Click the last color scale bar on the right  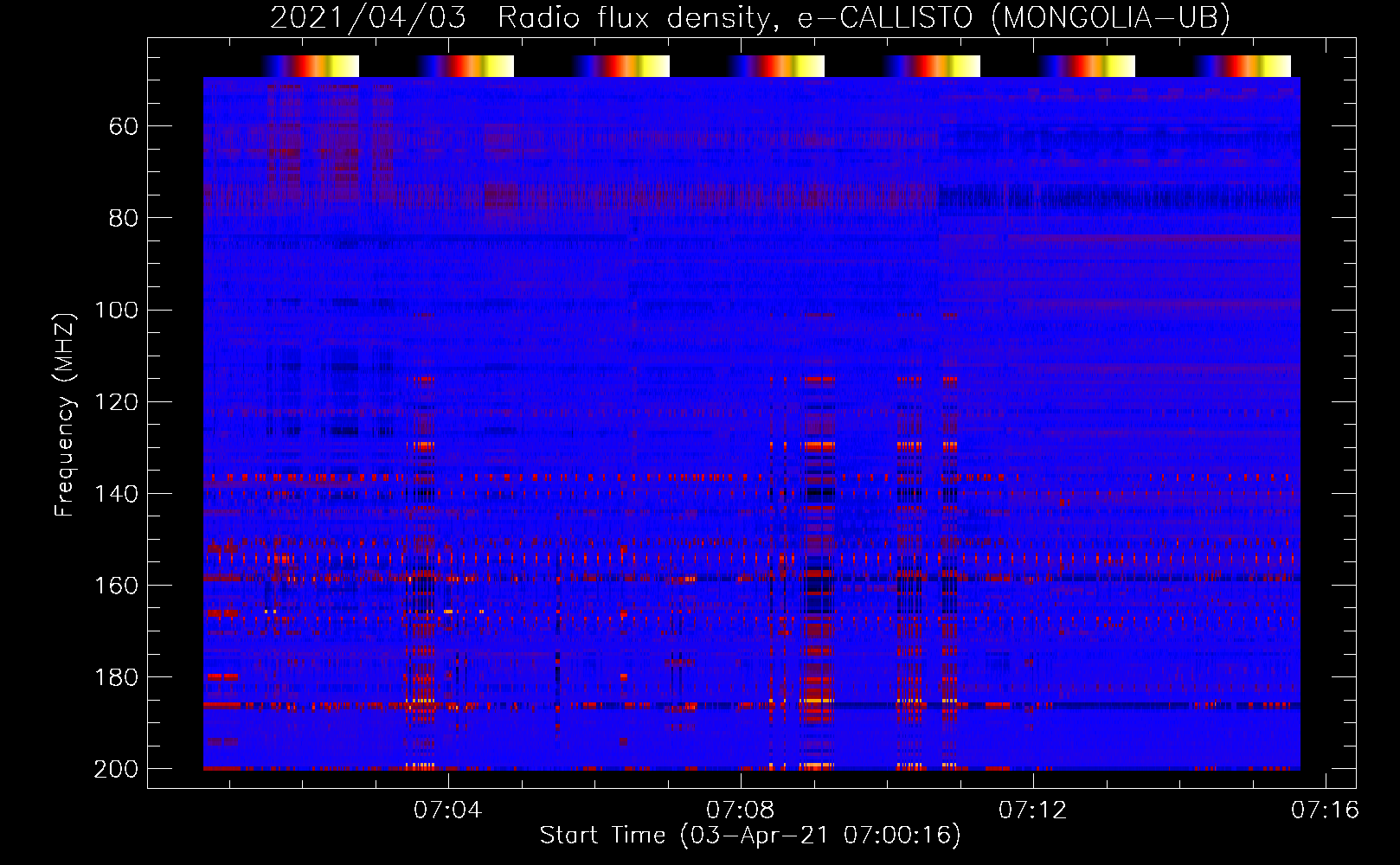[1242, 66]
